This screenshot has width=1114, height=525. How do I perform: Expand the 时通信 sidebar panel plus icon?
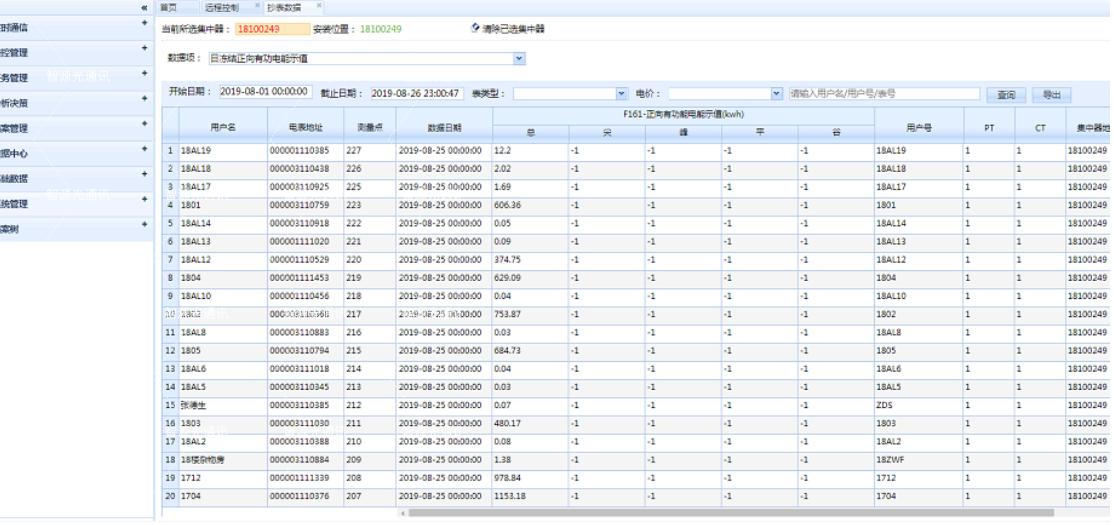144,23
